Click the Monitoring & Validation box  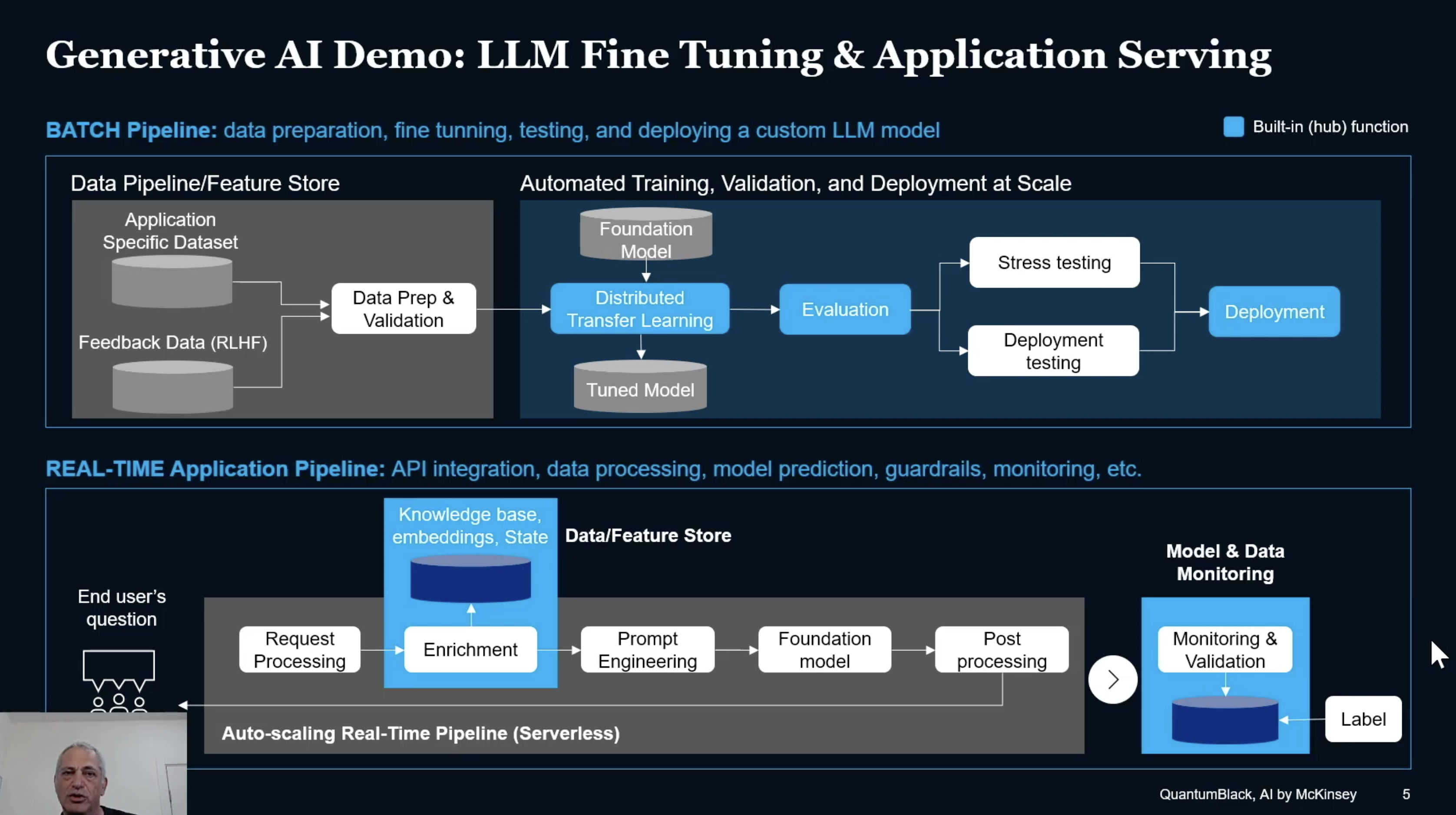coord(1225,649)
